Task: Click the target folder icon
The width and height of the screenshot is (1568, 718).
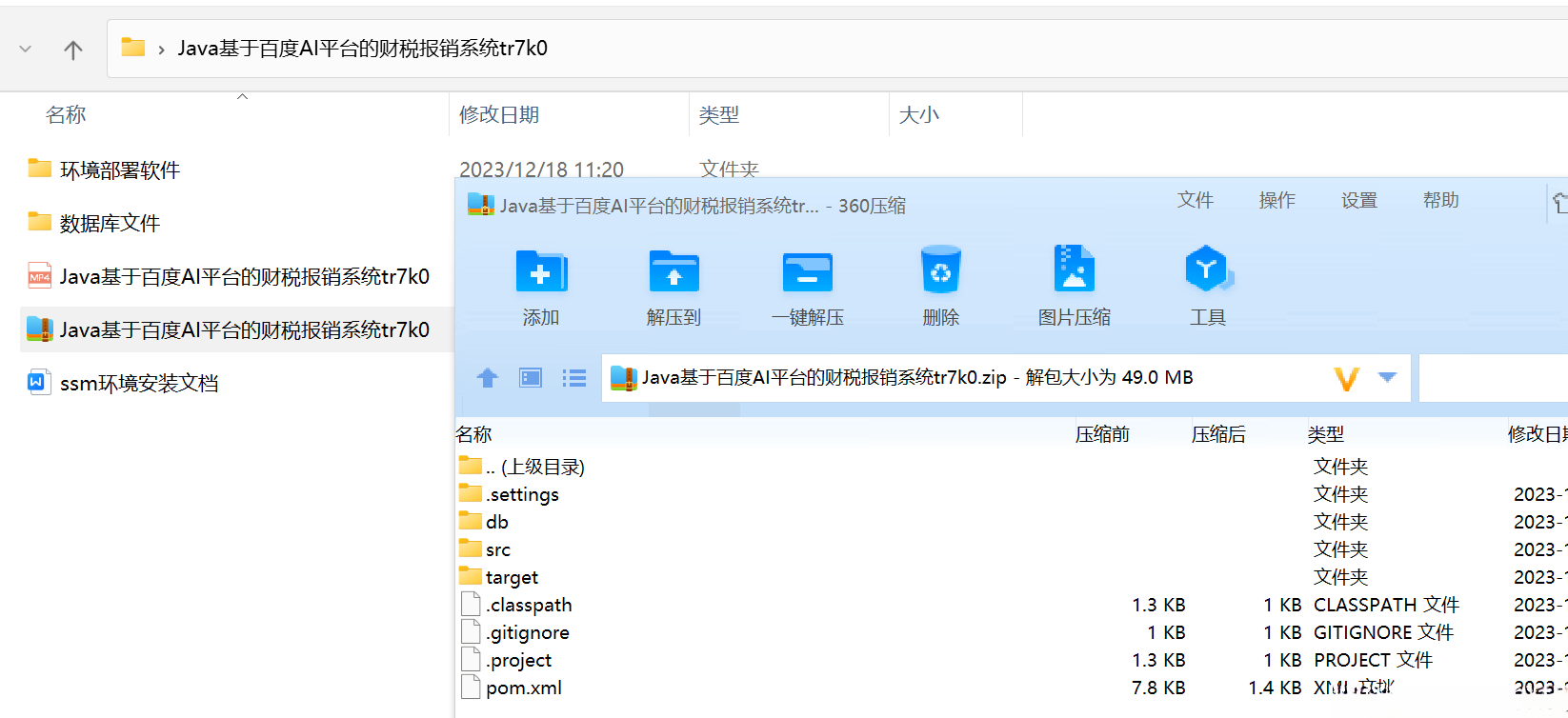Action: pos(471,576)
